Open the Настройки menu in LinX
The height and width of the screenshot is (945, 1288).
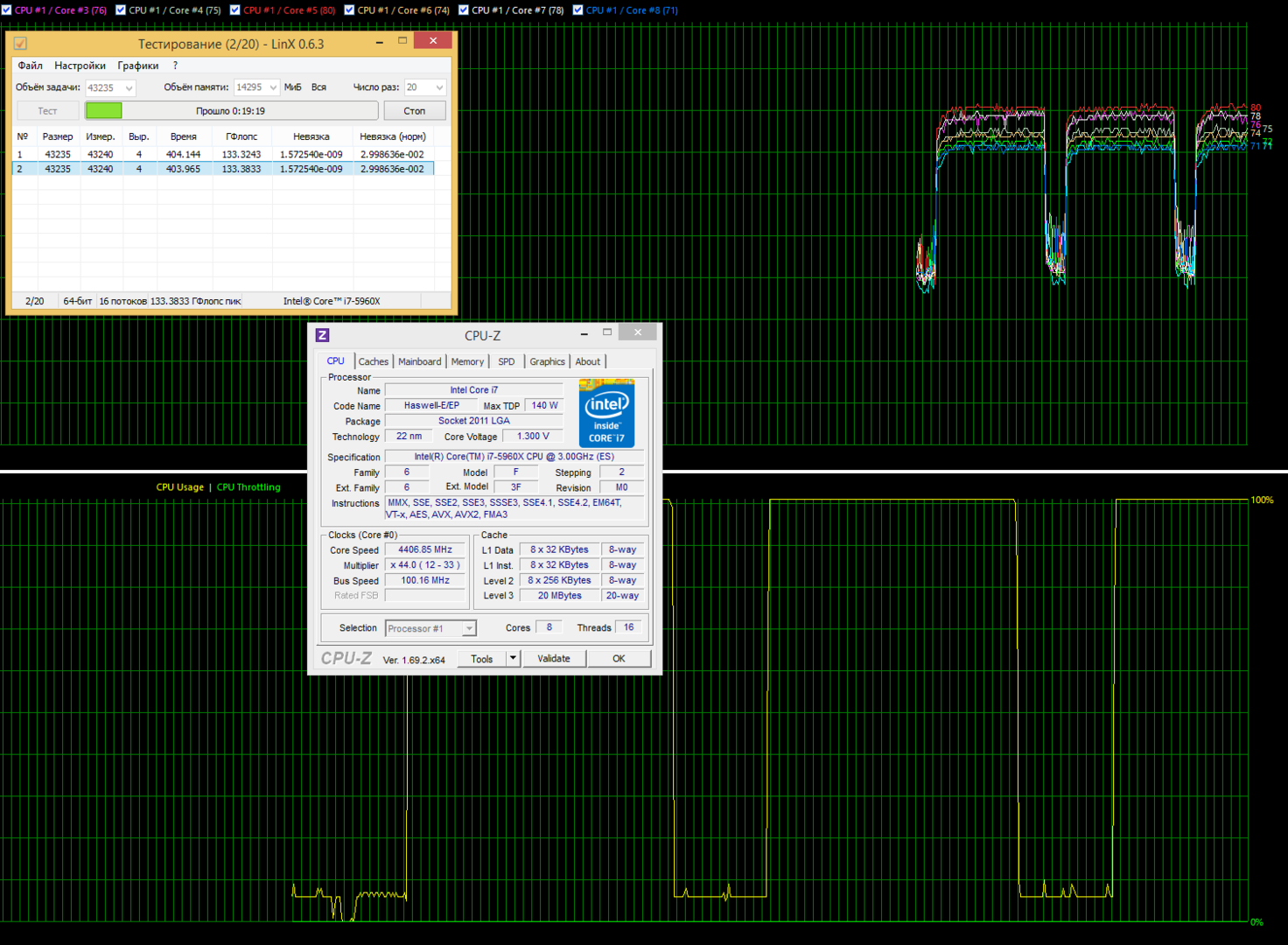pos(80,66)
